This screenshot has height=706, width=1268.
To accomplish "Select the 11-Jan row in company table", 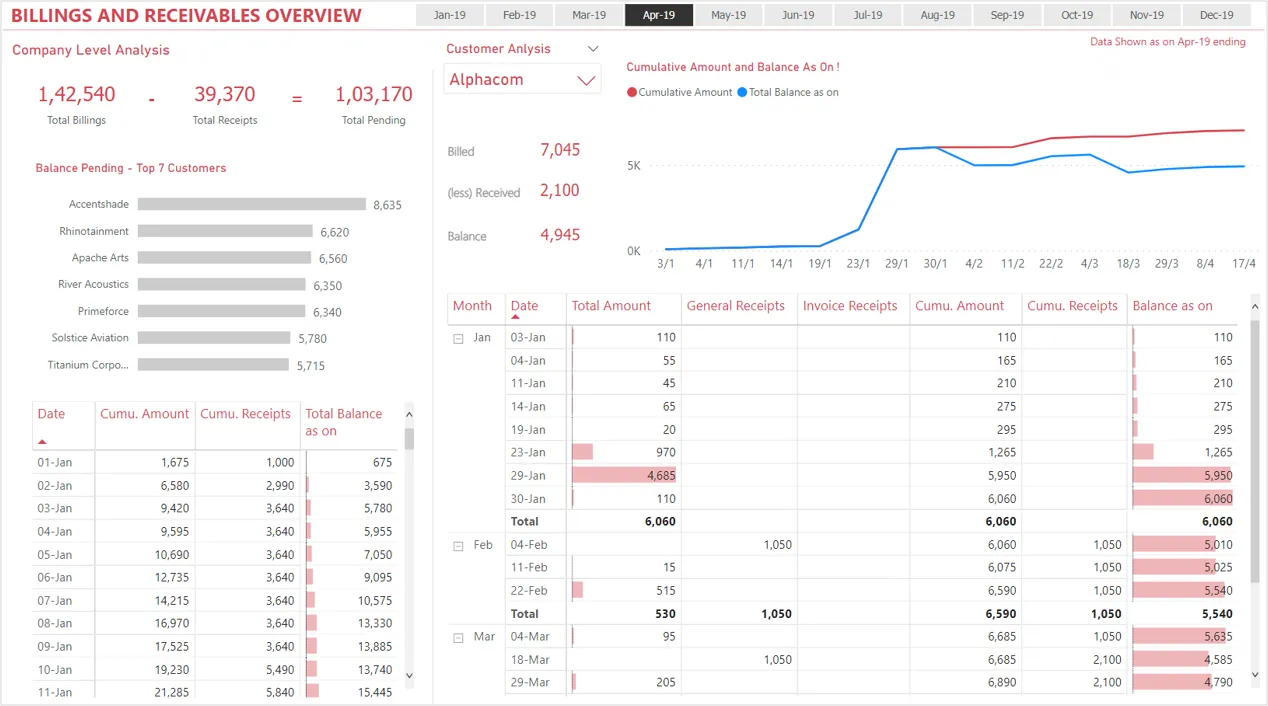I will (x=215, y=690).
